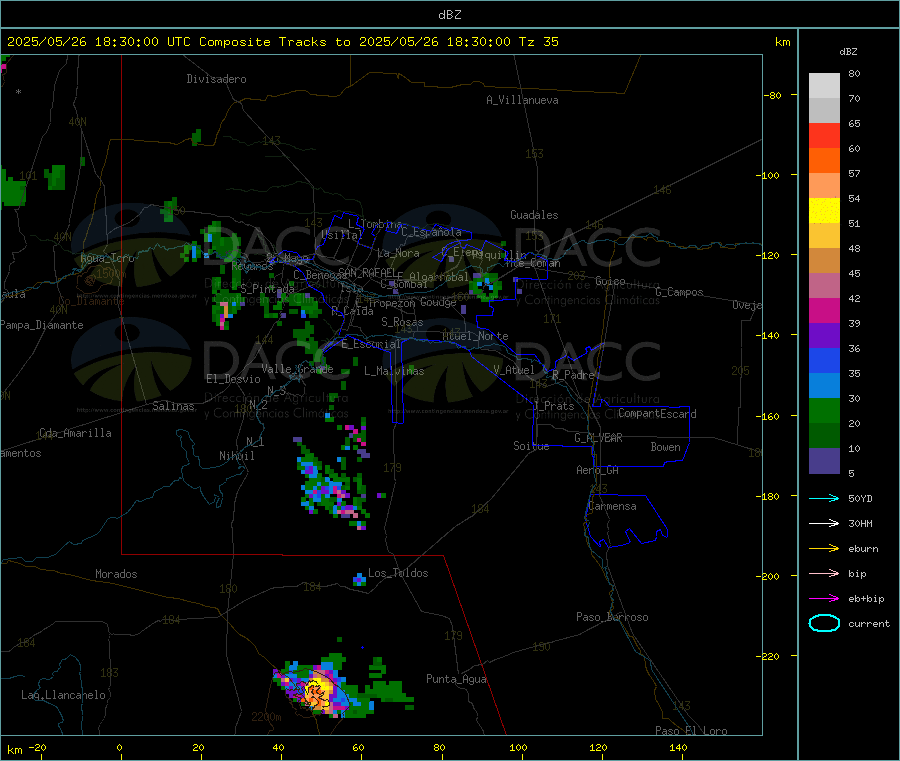The image size is (900, 761).
Task: Select the slate purple 10-5 dBZ band
Action: point(824,461)
